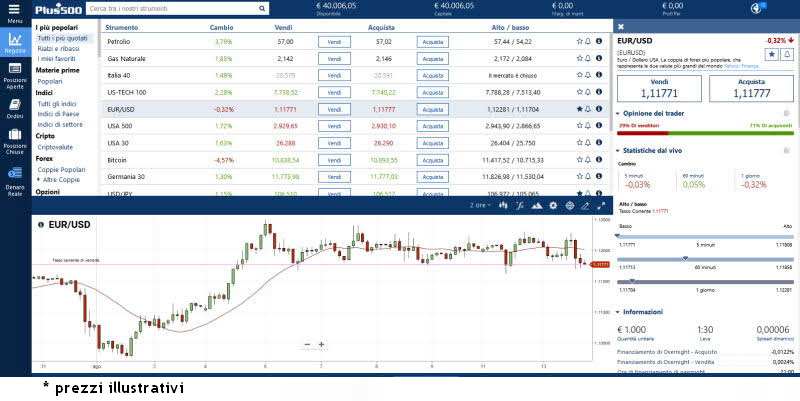Collapse the Informazioni section
The image size is (800, 401).
pyautogui.click(x=619, y=312)
